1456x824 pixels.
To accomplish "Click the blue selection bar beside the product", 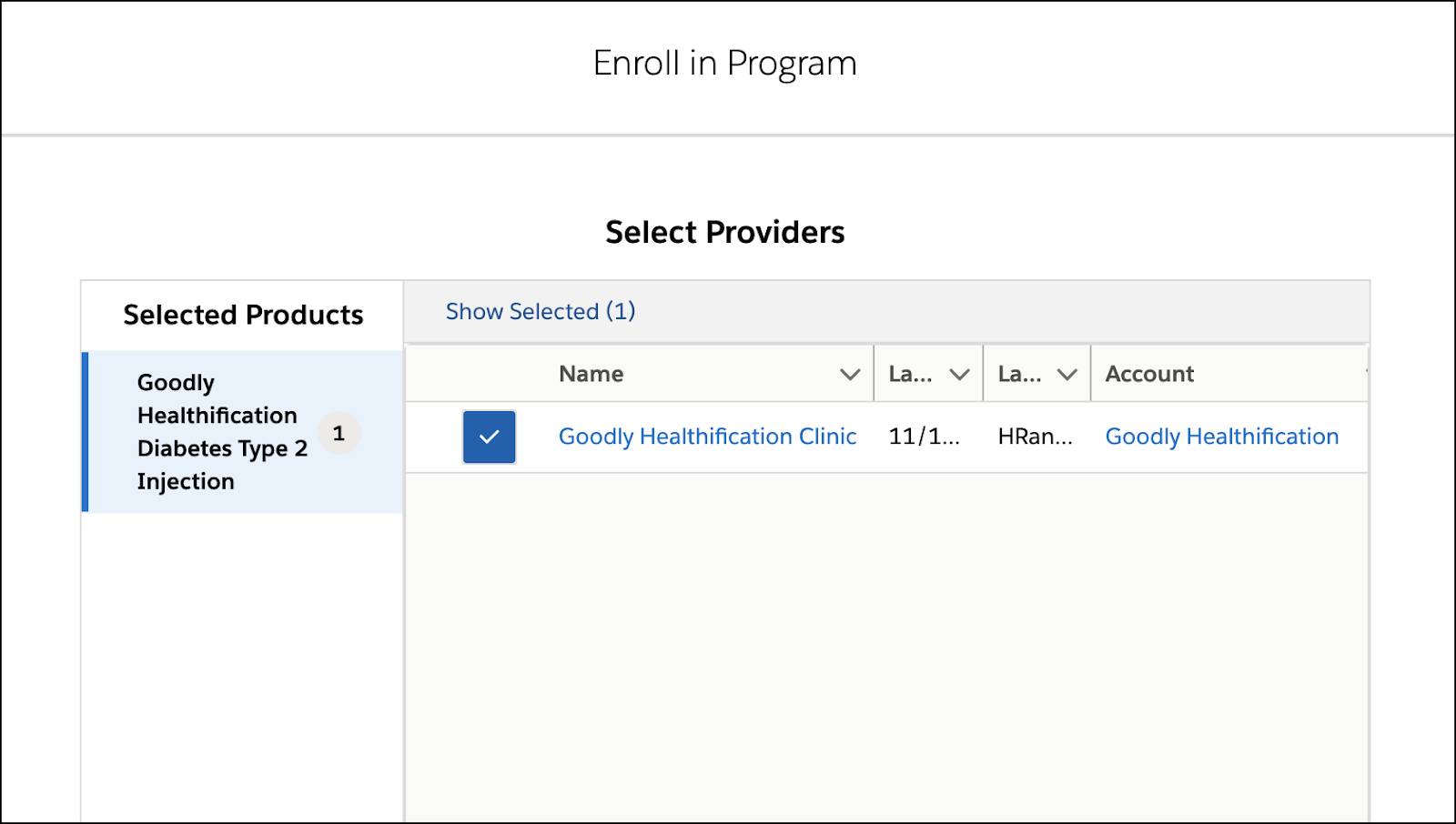I will [86, 432].
